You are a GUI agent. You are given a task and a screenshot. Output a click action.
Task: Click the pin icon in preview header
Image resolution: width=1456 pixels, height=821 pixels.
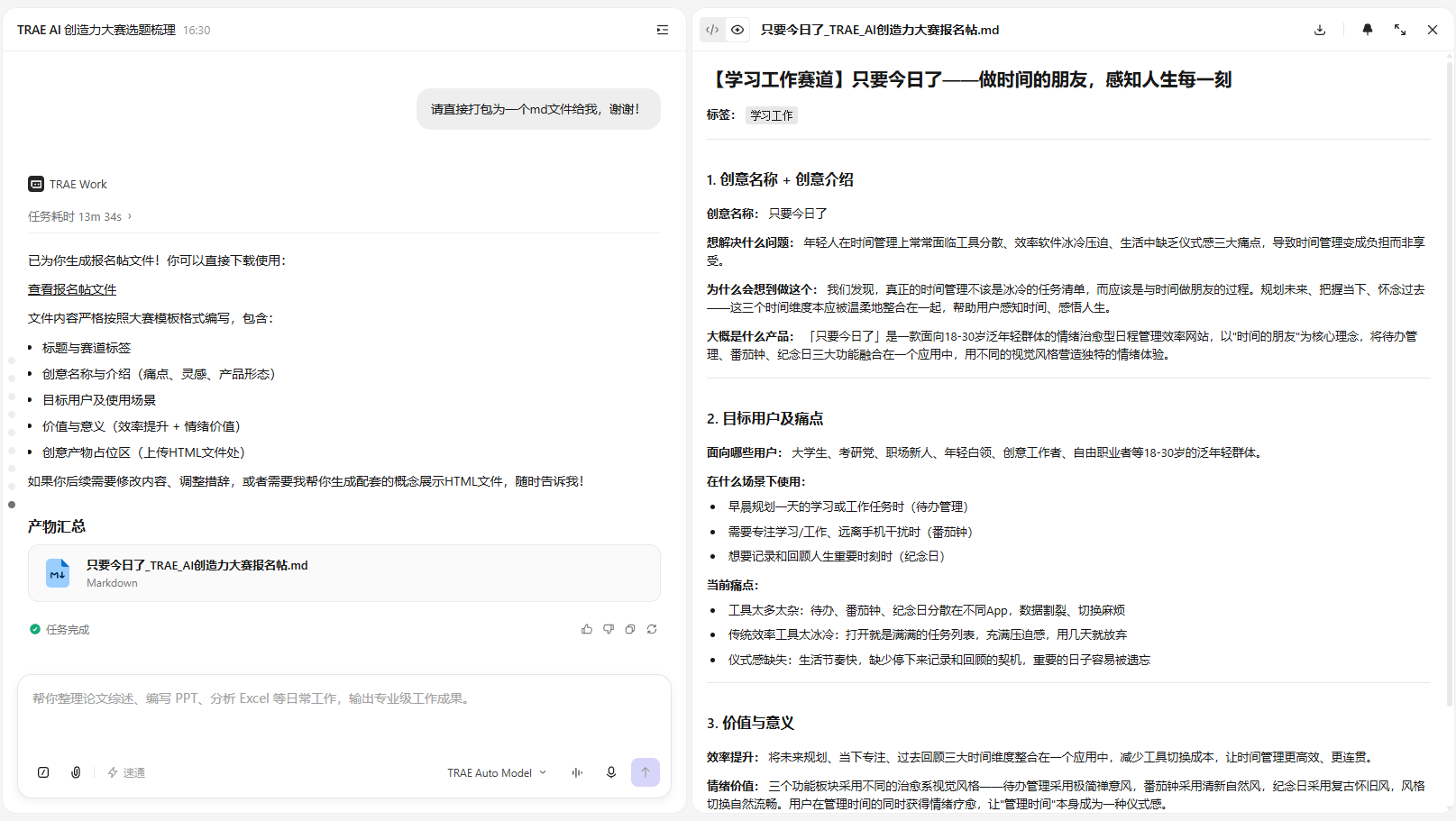click(x=1368, y=30)
